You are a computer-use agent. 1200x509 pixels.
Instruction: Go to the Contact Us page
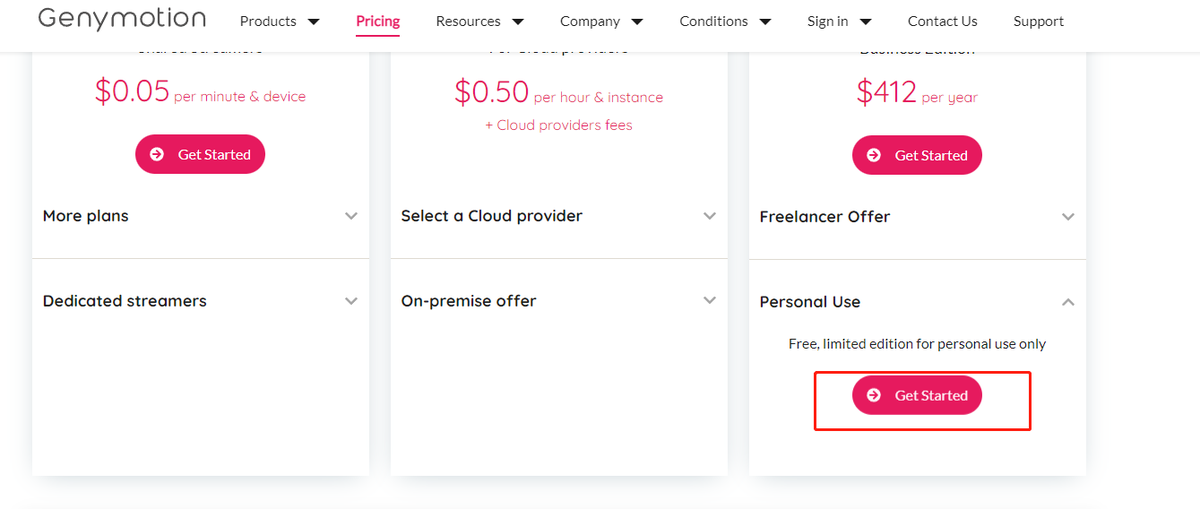943,21
